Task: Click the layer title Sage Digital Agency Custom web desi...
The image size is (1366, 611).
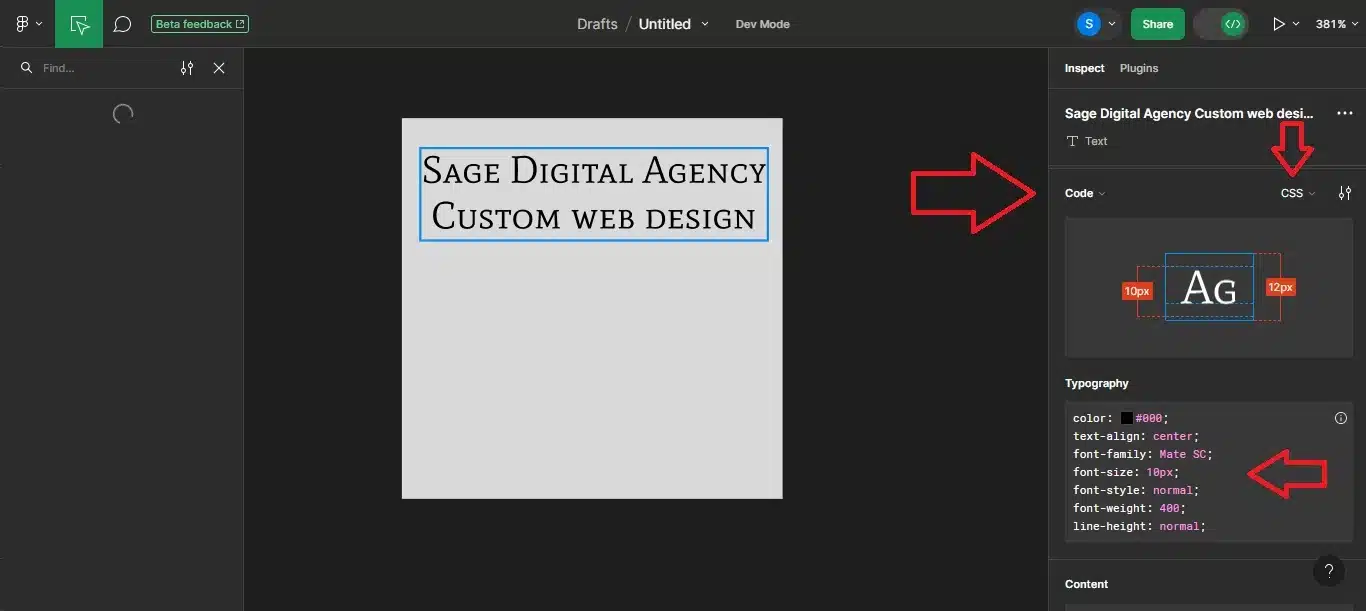Action: tap(1189, 114)
